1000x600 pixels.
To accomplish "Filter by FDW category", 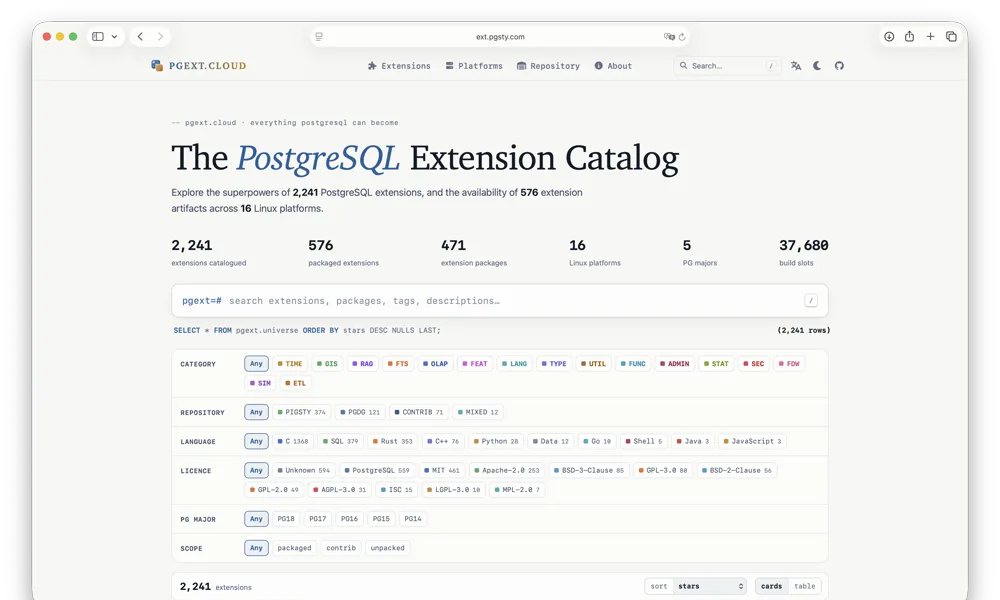I will [x=789, y=363].
